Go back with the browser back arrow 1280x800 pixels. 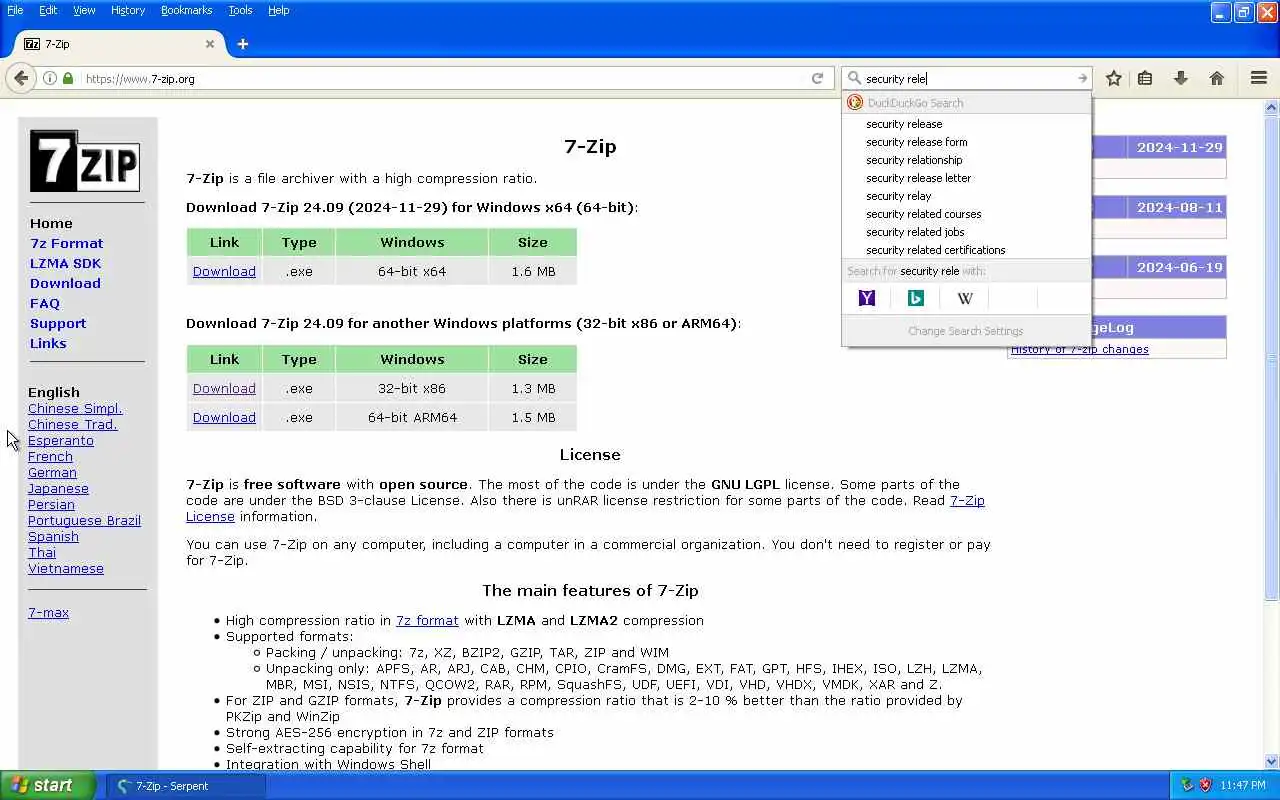click(x=21, y=78)
